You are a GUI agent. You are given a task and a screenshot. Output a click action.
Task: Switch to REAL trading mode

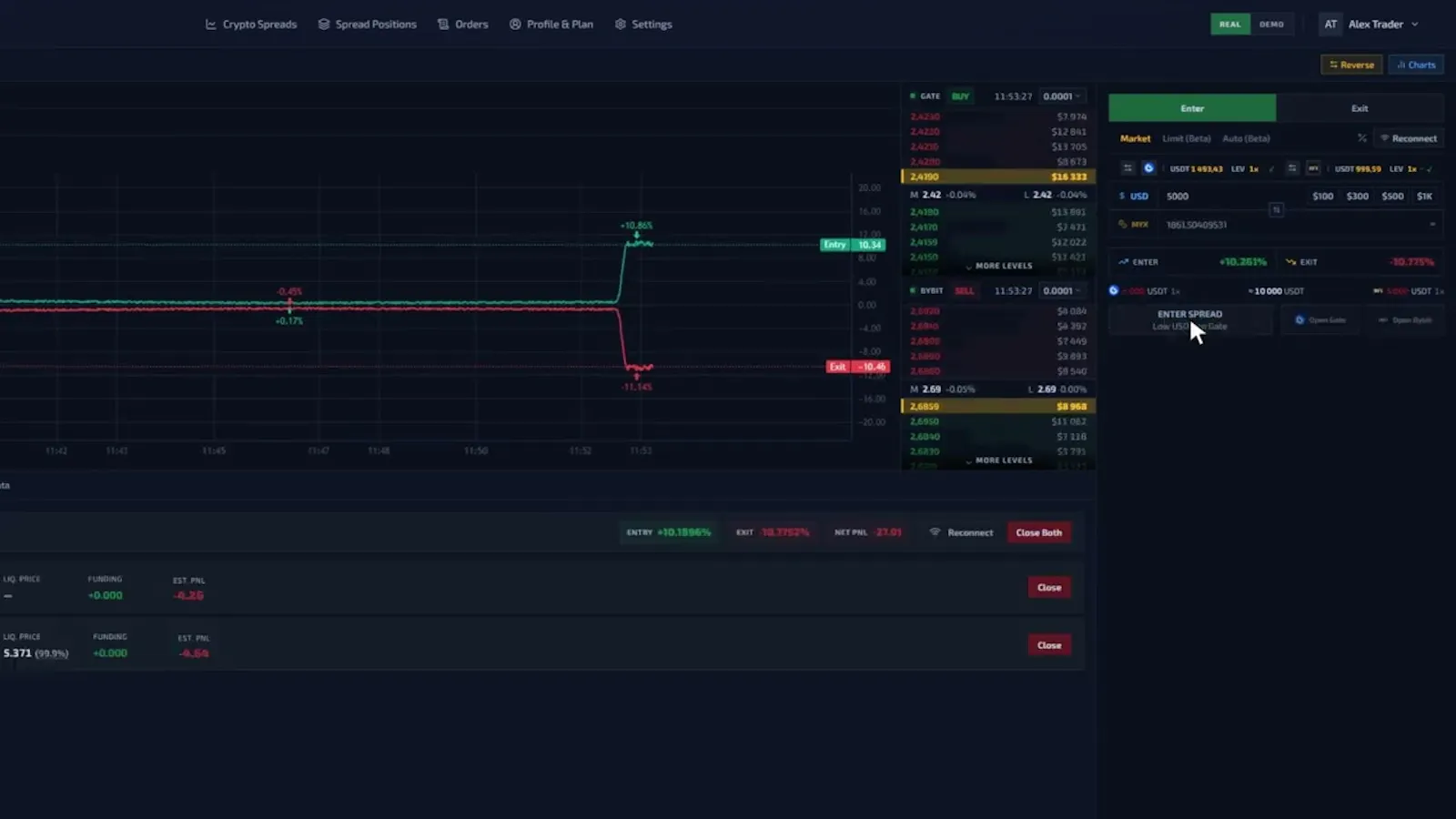[x=1230, y=25]
